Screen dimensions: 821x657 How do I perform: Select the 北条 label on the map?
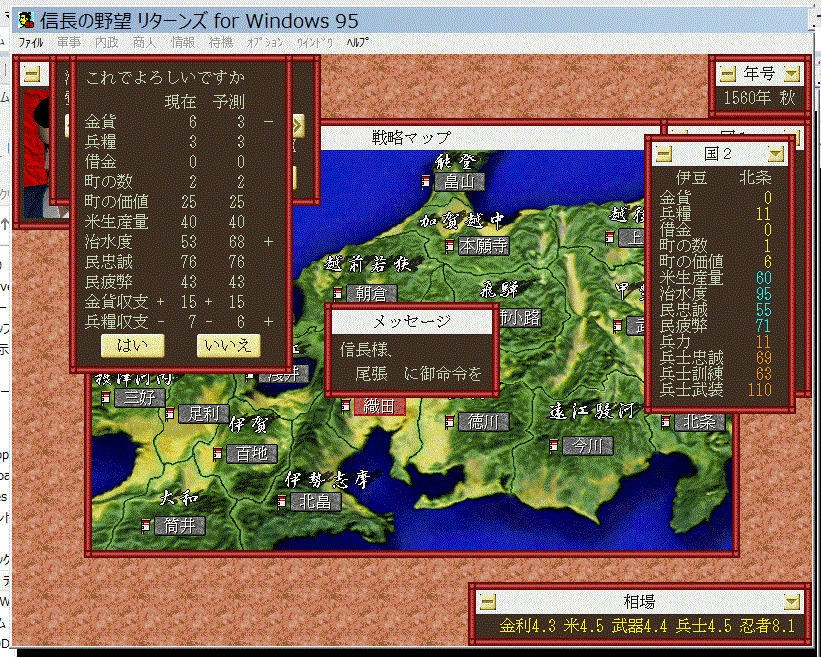pyautogui.click(x=700, y=422)
